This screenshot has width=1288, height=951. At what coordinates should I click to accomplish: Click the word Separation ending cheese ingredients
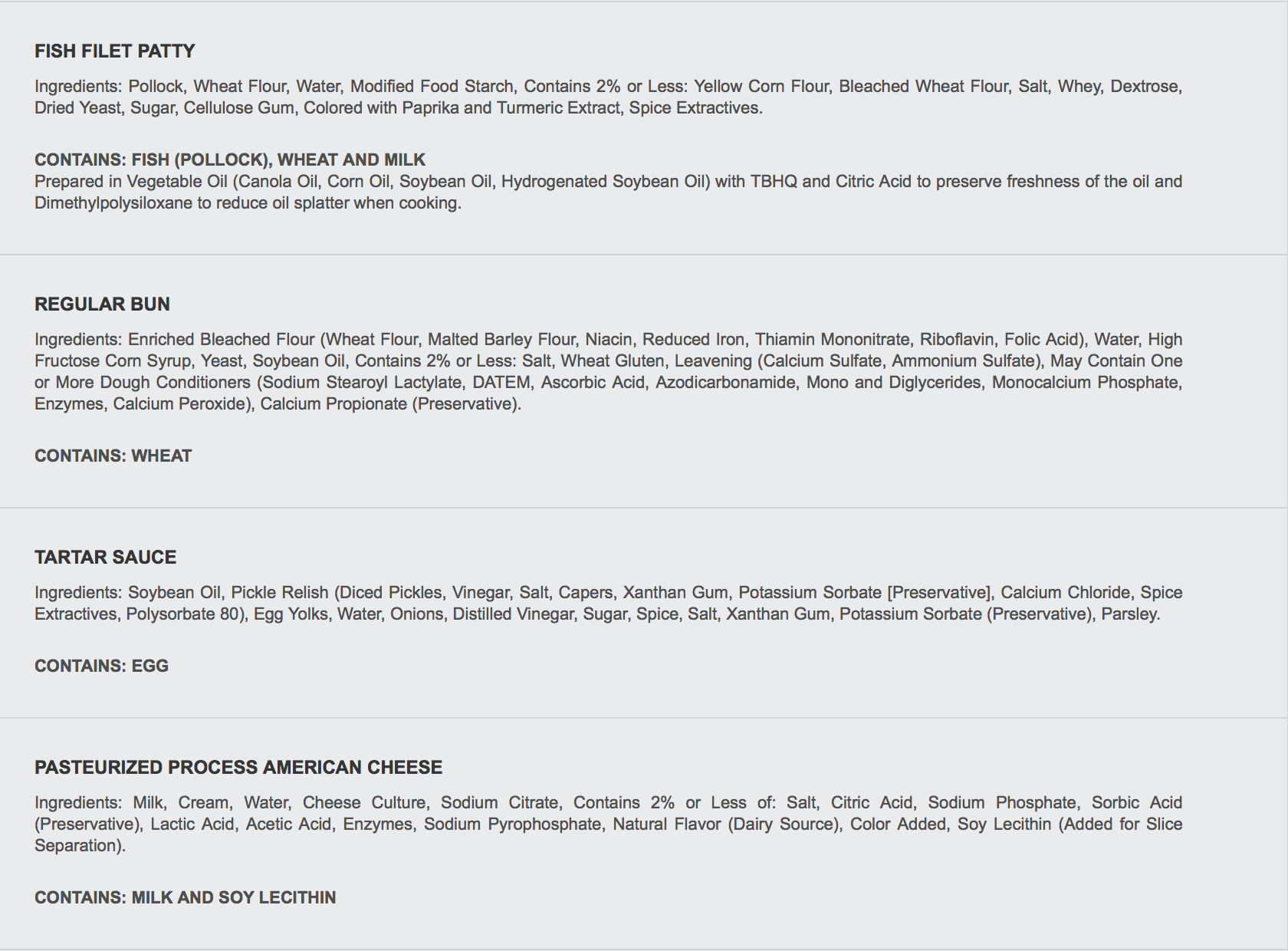click(77, 845)
